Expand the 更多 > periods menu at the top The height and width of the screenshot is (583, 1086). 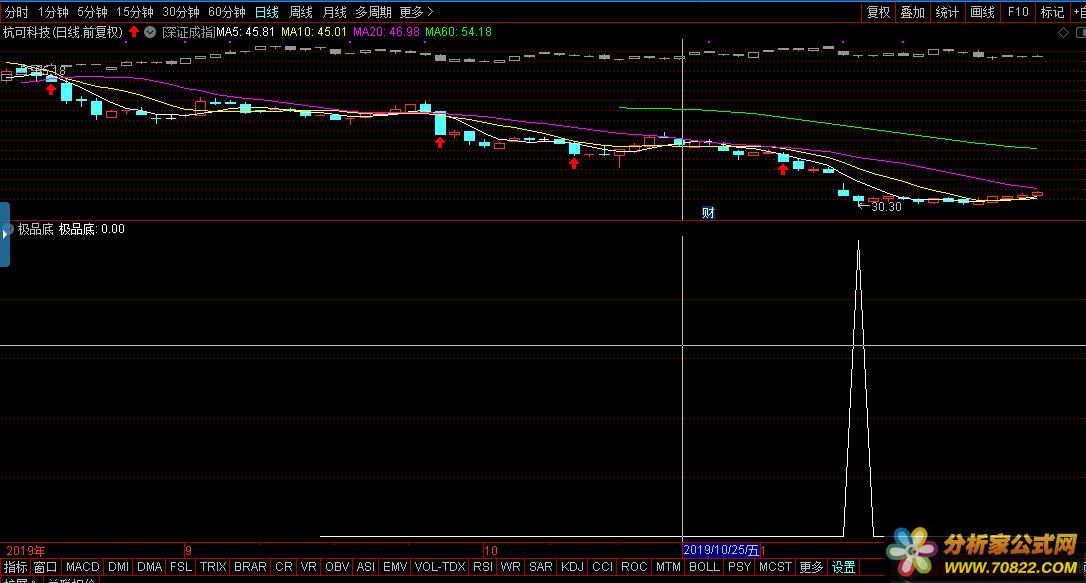pyautogui.click(x=416, y=12)
